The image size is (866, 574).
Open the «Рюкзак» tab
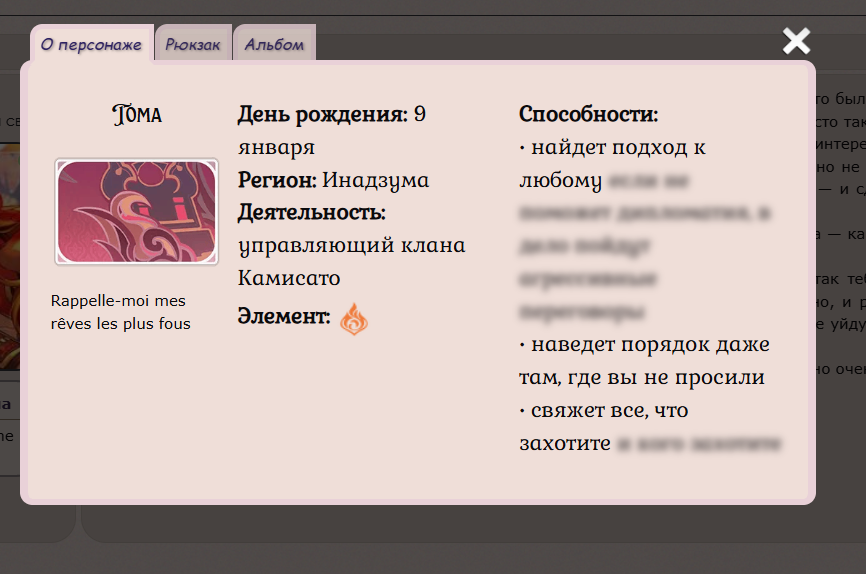point(193,44)
